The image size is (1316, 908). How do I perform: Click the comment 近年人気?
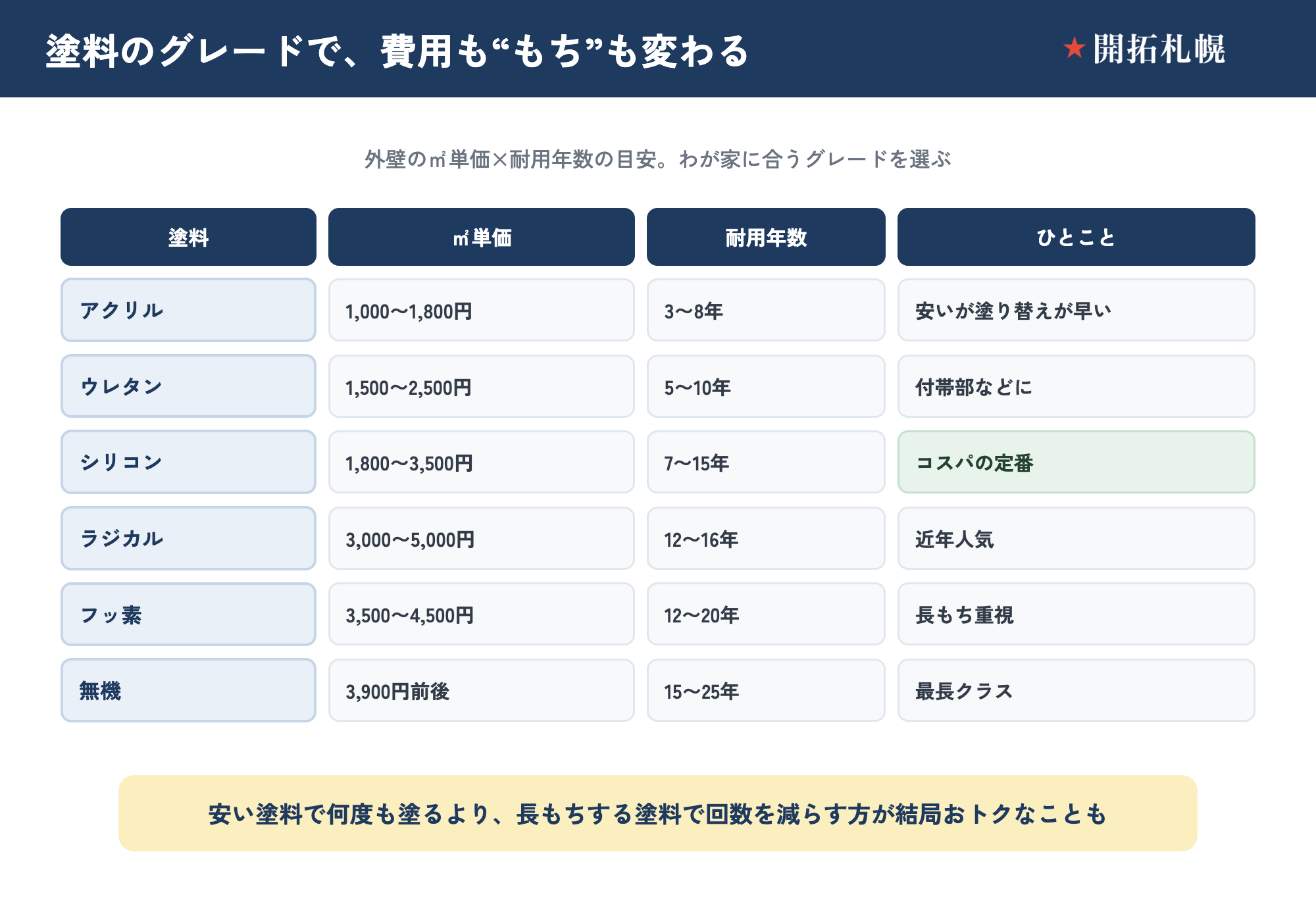(1076, 538)
